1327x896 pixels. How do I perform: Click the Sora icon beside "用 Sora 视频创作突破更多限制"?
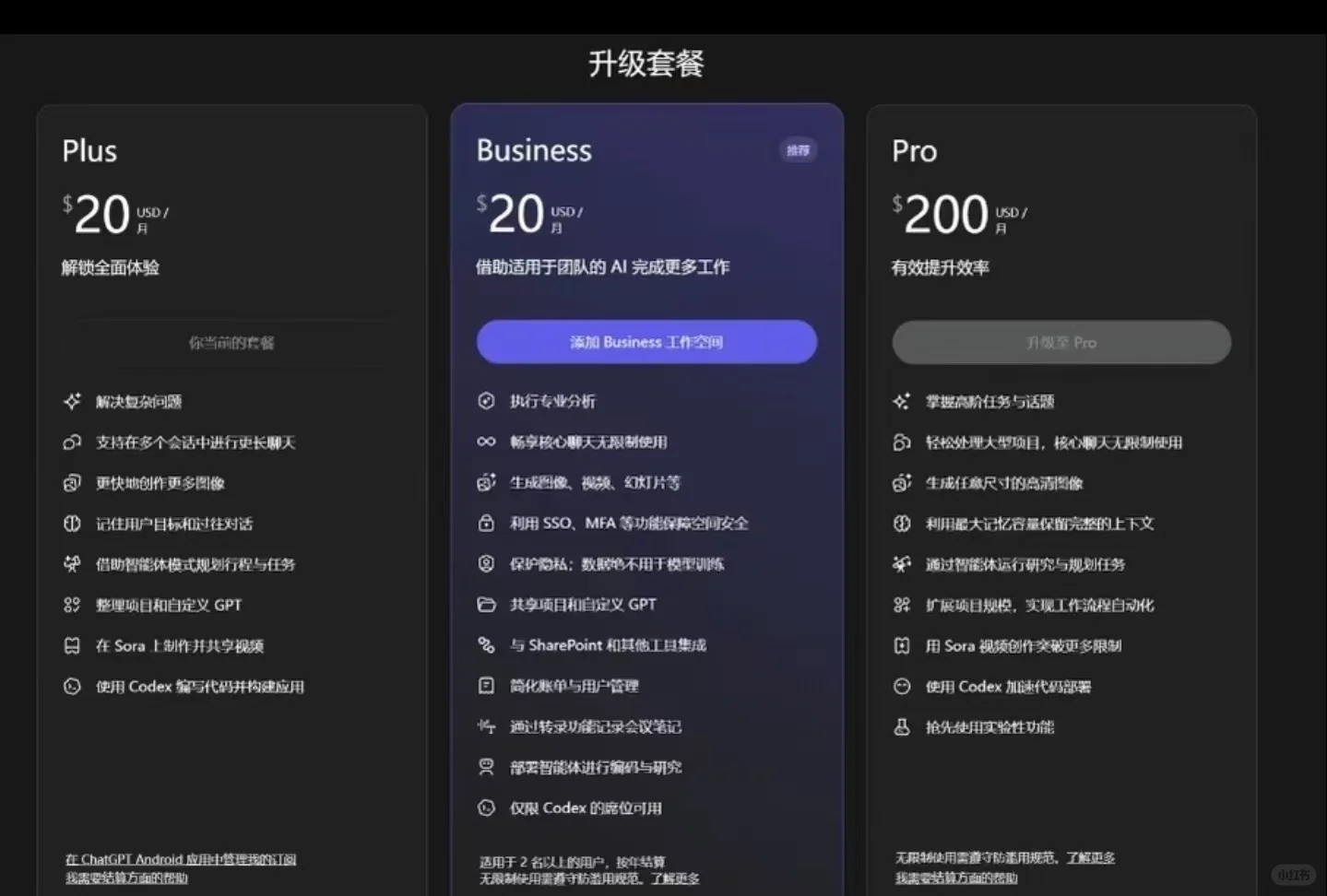902,645
